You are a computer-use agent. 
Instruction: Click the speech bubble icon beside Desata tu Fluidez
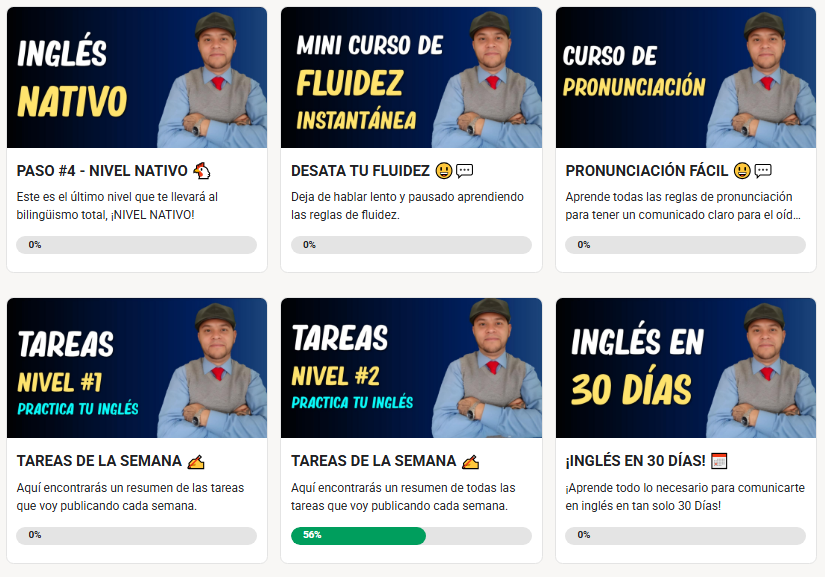465,170
